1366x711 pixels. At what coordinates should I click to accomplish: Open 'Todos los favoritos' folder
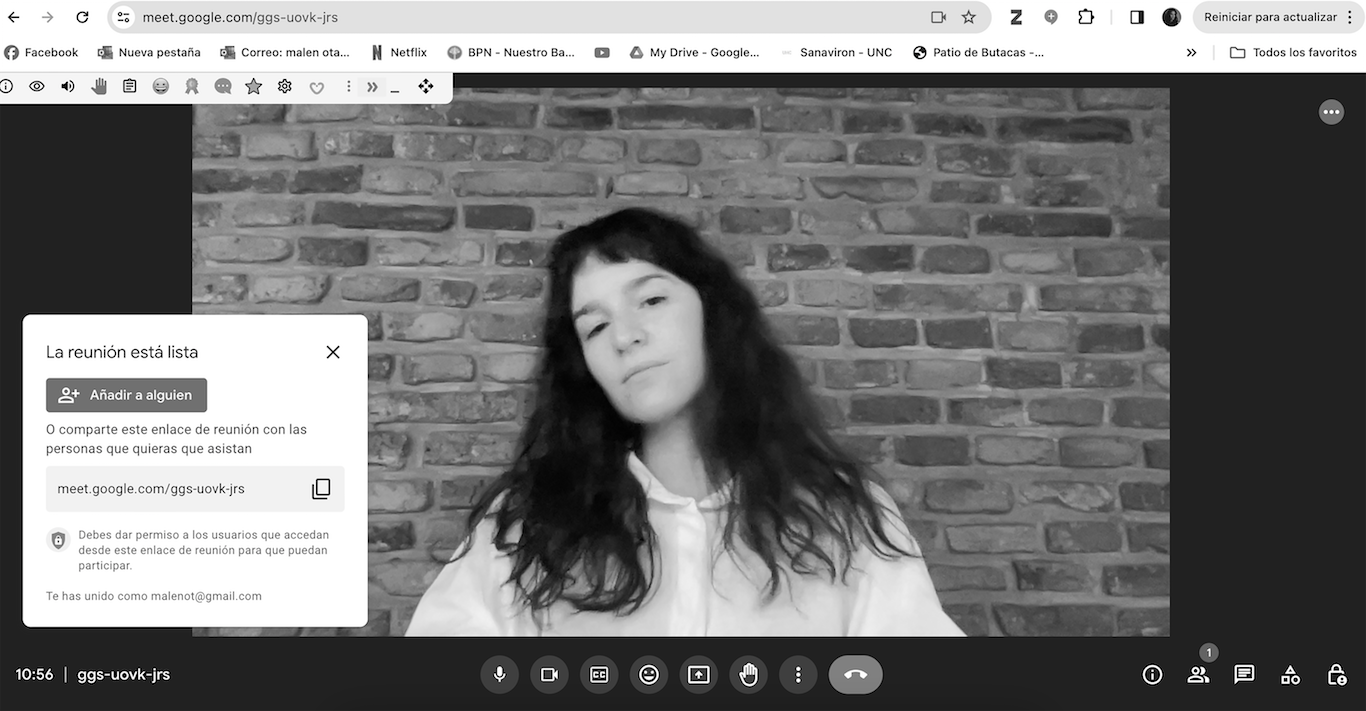[x=1294, y=52]
